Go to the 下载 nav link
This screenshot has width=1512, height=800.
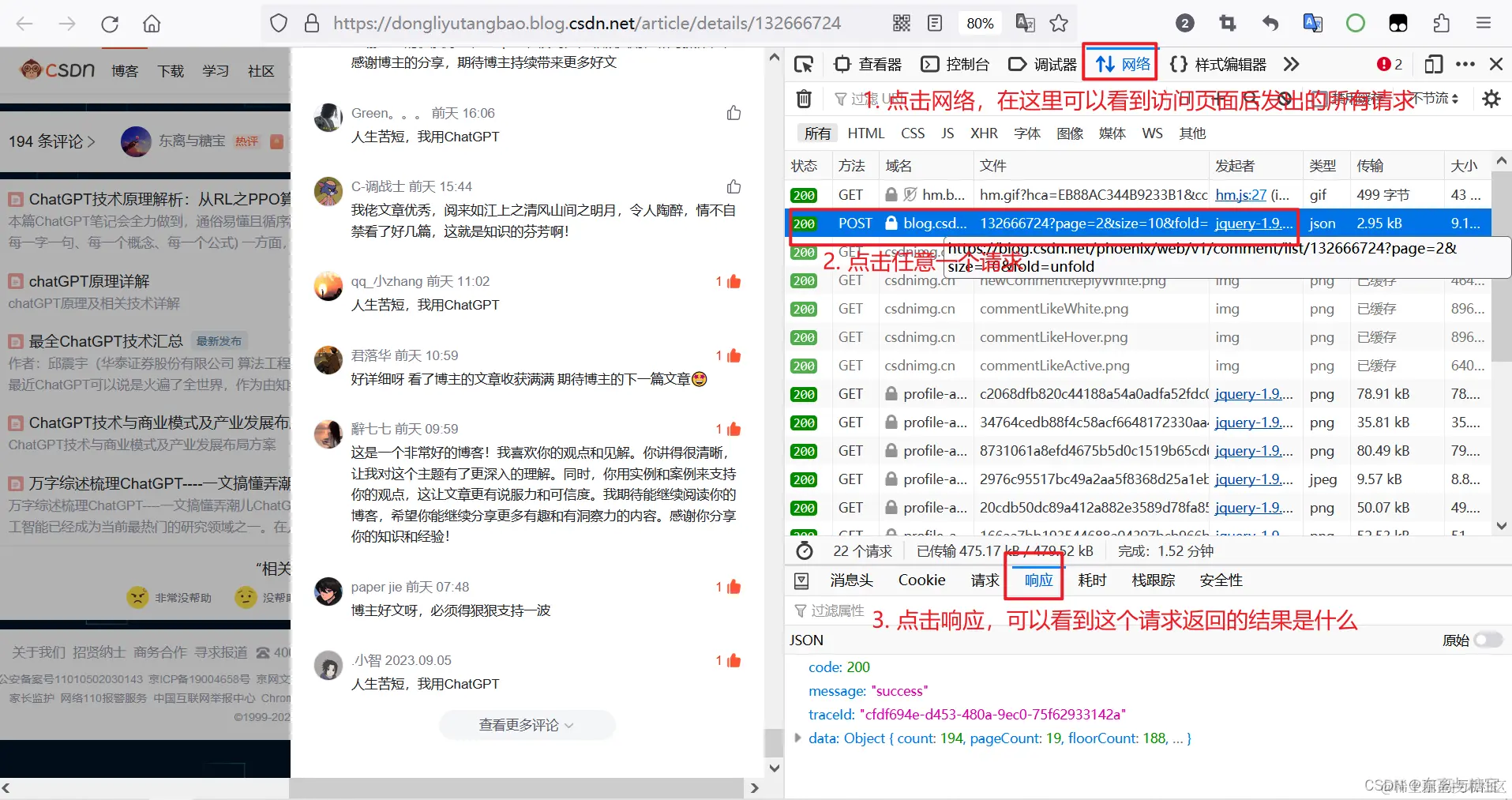point(171,71)
